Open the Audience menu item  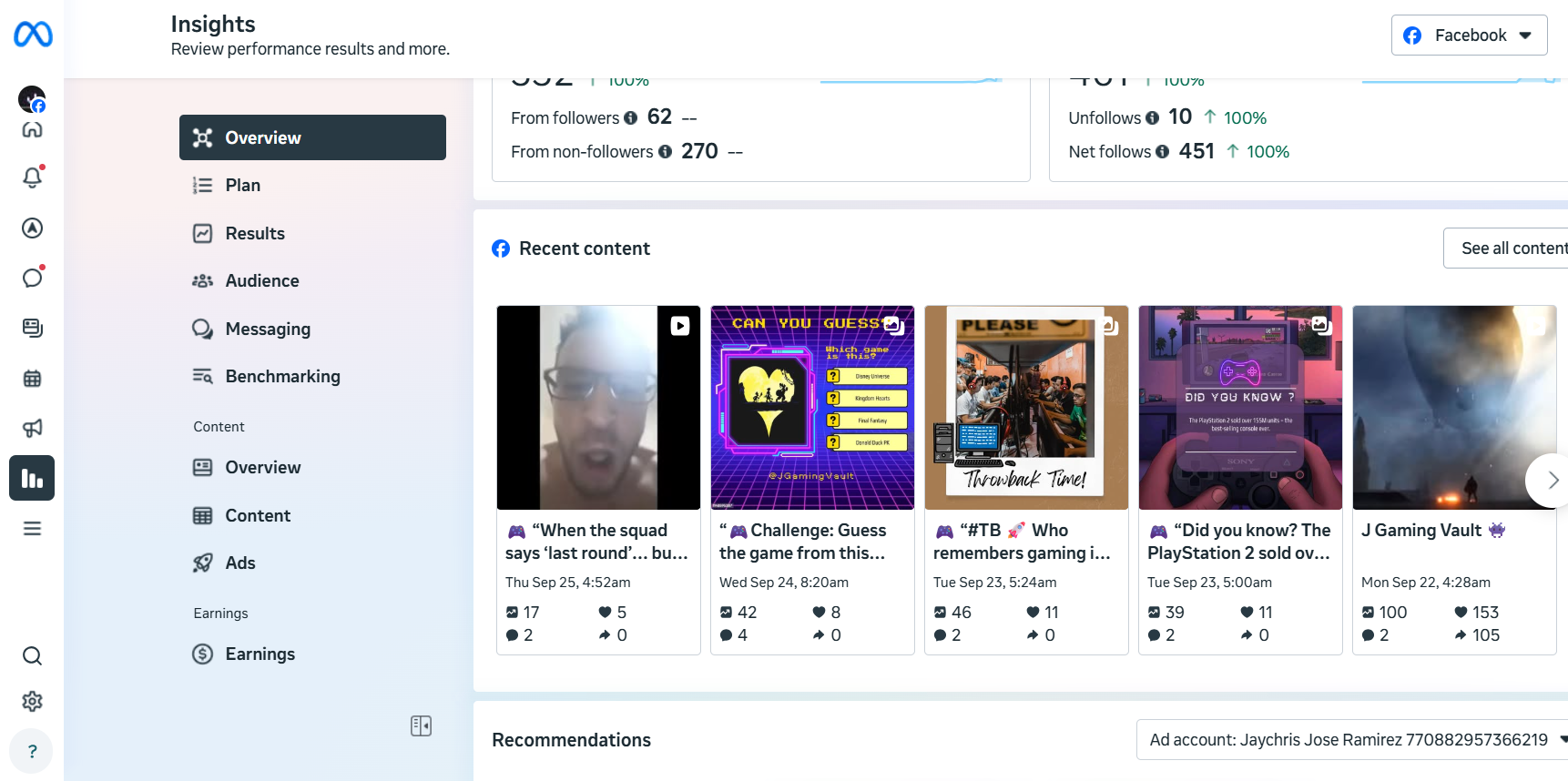tap(262, 281)
